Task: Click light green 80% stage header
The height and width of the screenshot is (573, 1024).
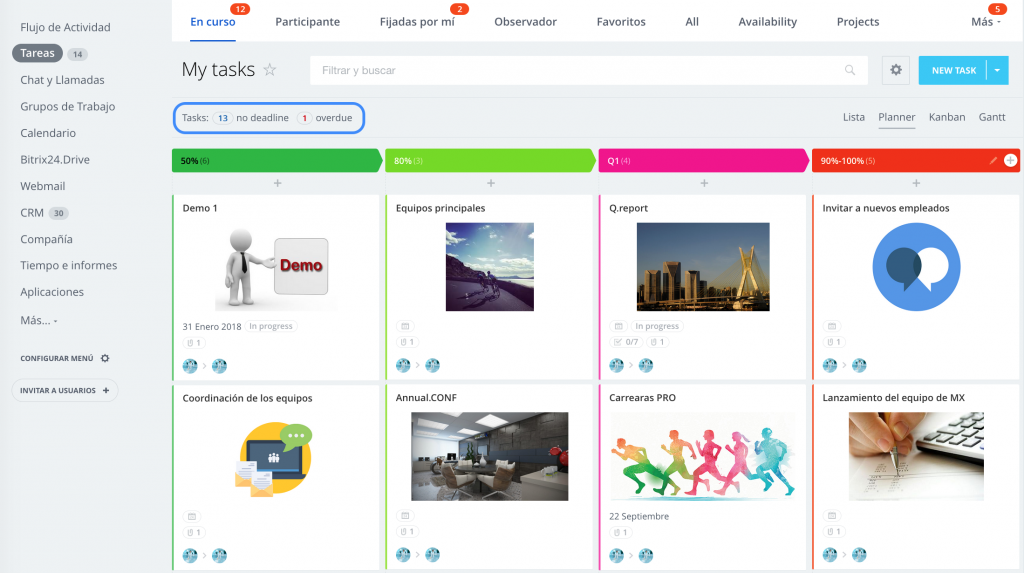Action: [490, 161]
